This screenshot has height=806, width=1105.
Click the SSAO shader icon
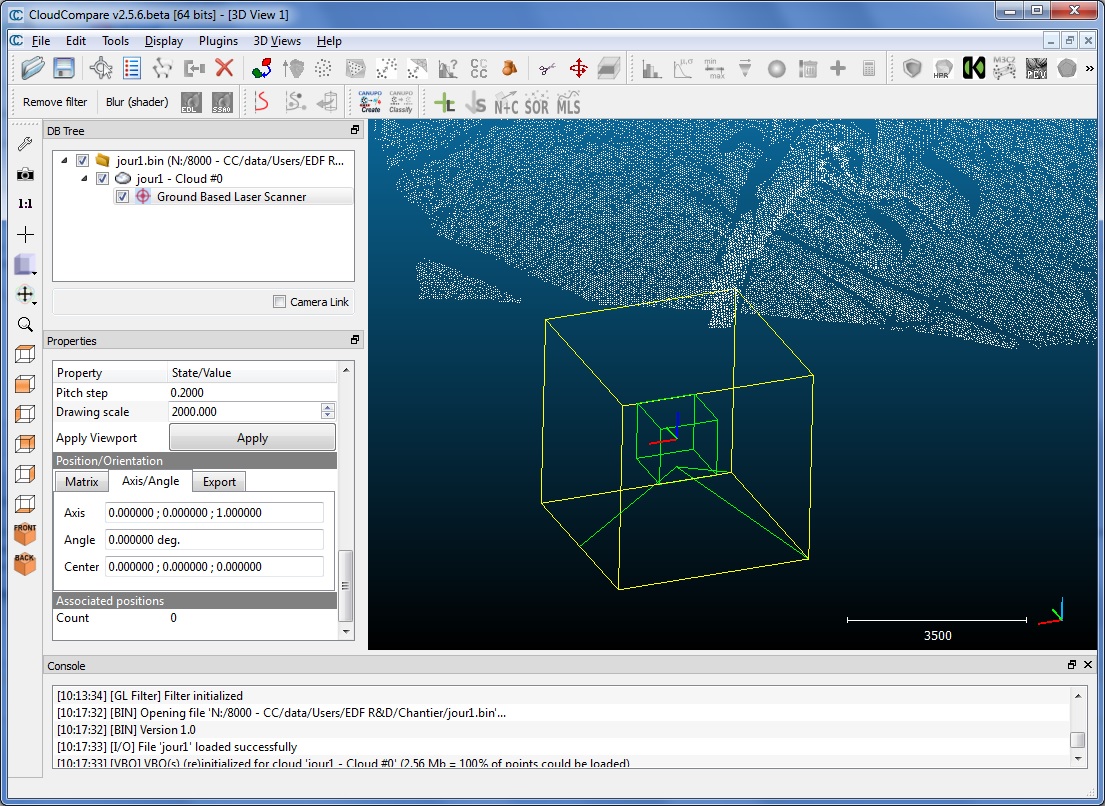222,102
